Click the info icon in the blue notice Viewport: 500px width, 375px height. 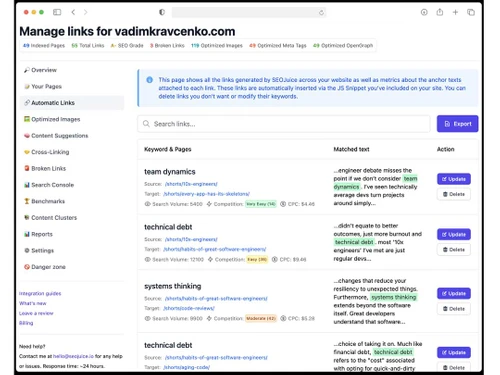[x=149, y=80]
